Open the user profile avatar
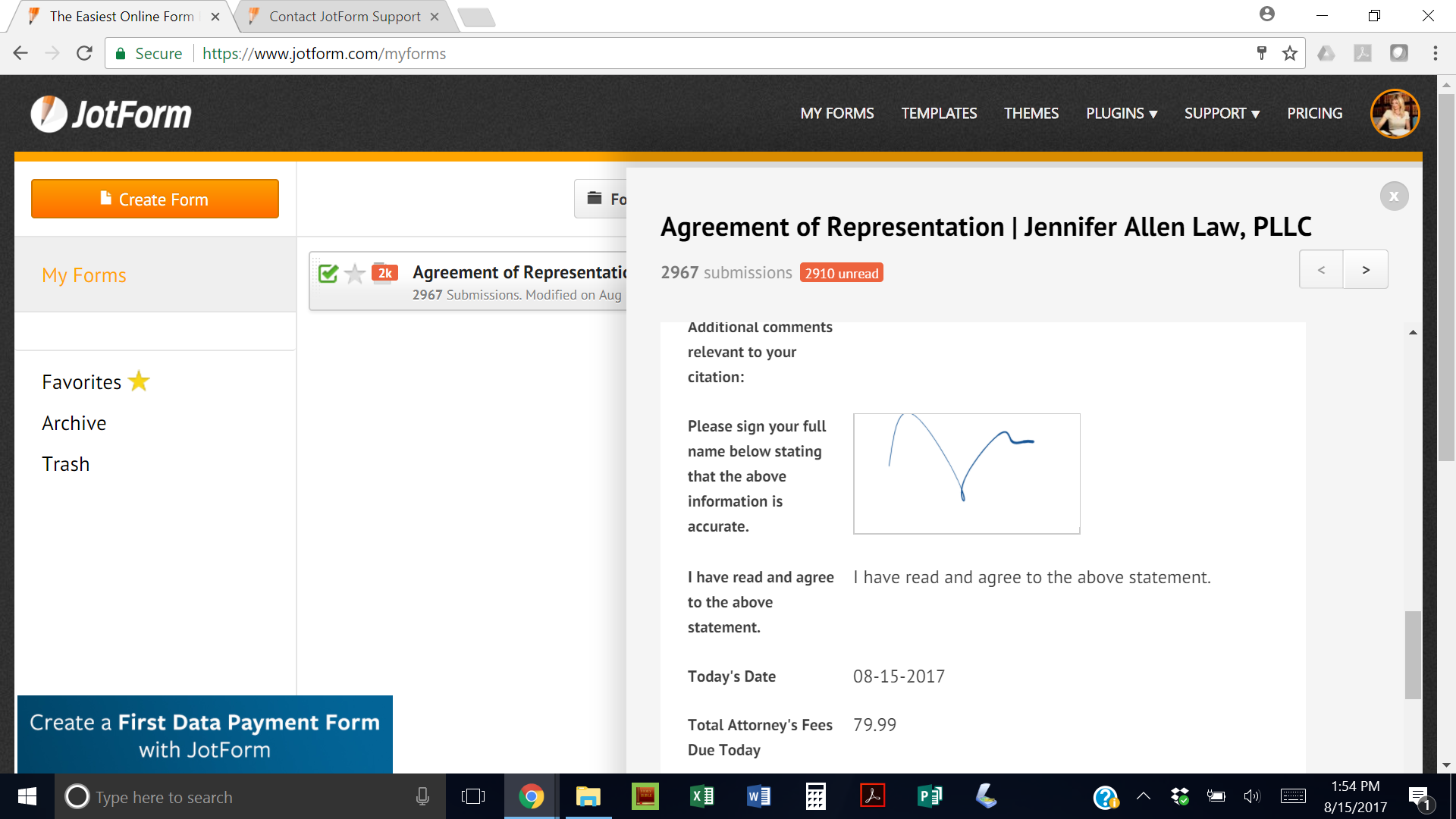 coord(1394,114)
